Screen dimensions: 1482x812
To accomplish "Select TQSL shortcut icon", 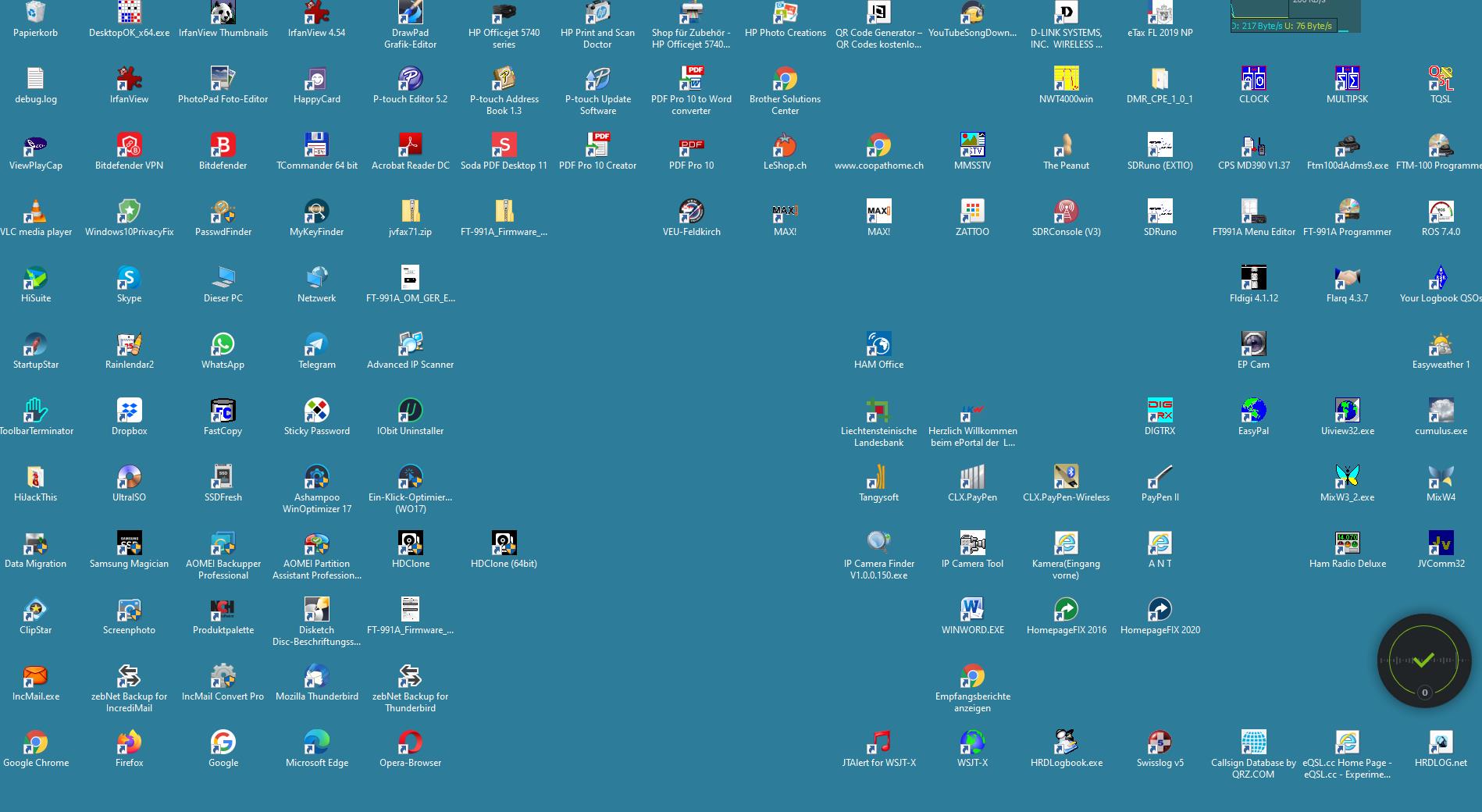I will pos(1441,79).
